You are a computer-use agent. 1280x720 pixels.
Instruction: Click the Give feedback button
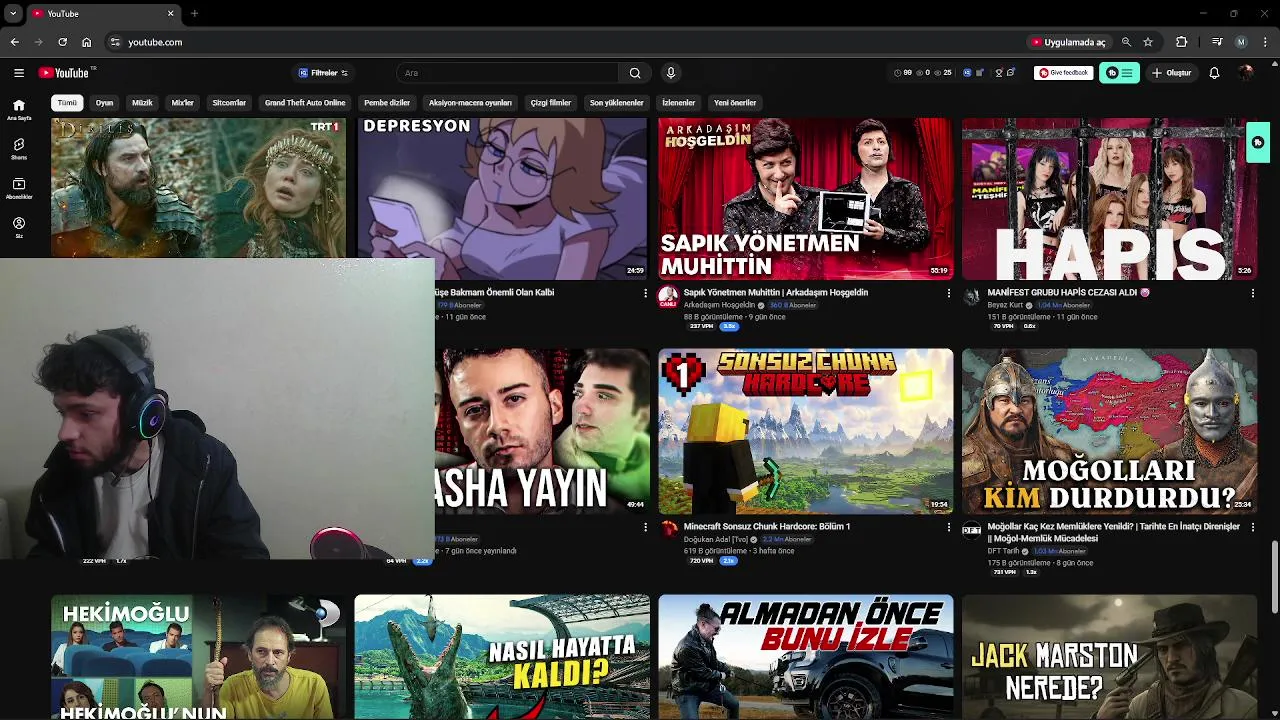tap(1064, 73)
